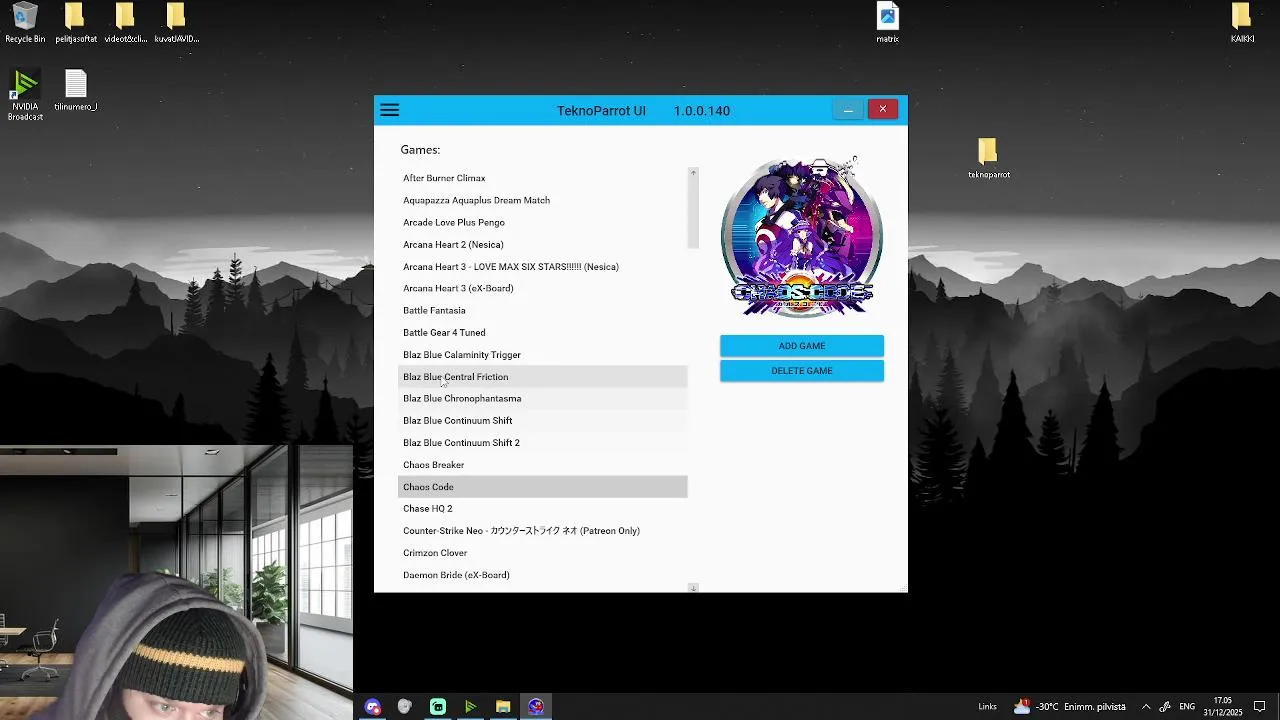The width and height of the screenshot is (1280, 720).
Task: Select Battle Fantasia in the games list
Action: click(543, 310)
